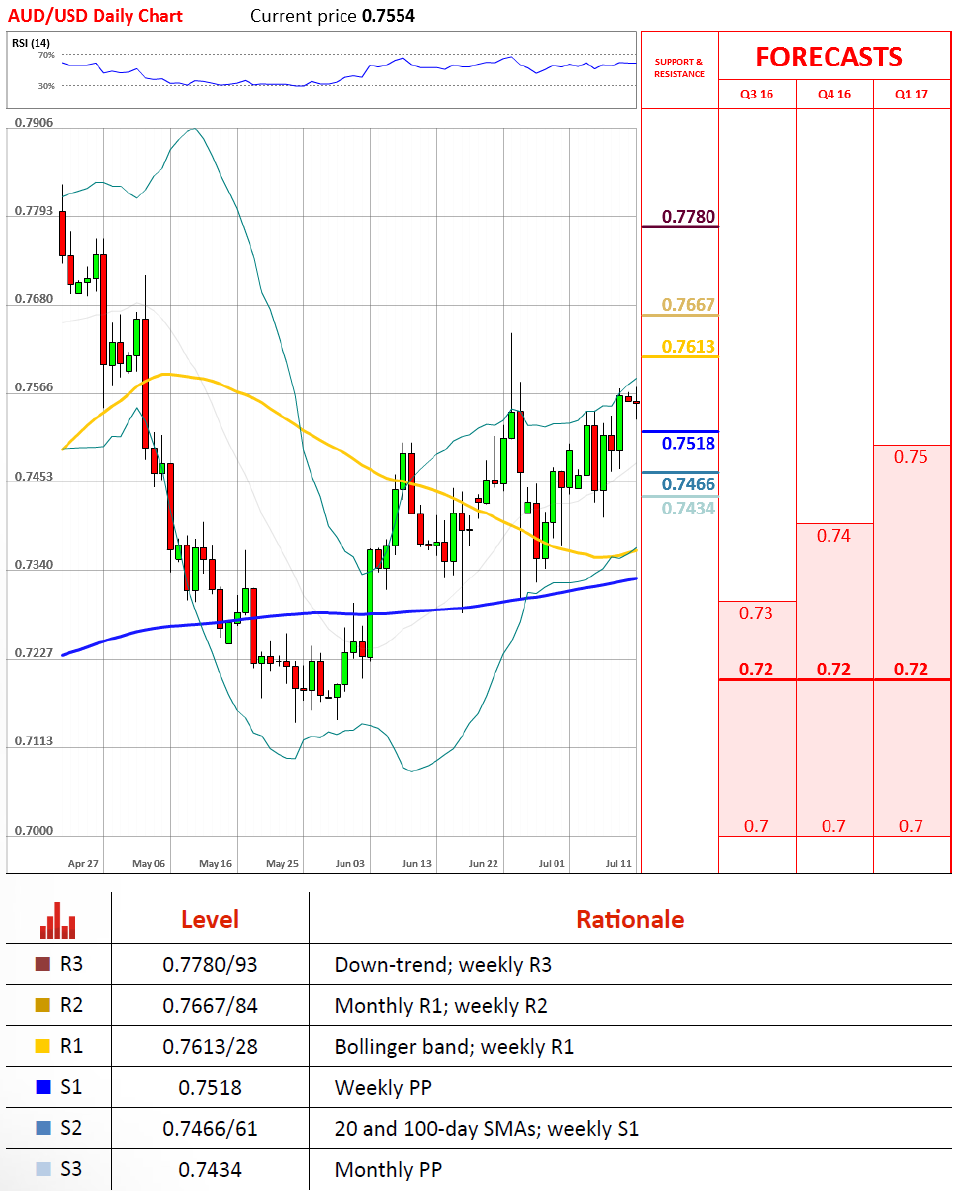Viewport: 959px width, 1191px height.
Task: Select the Q3 16 forecast column header
Action: pos(756,94)
